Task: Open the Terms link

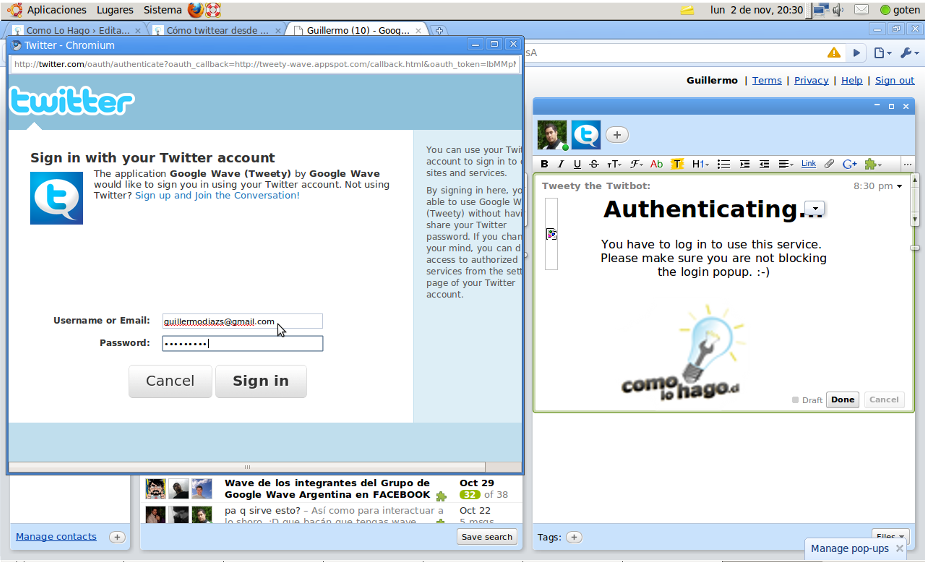Action: click(766, 80)
